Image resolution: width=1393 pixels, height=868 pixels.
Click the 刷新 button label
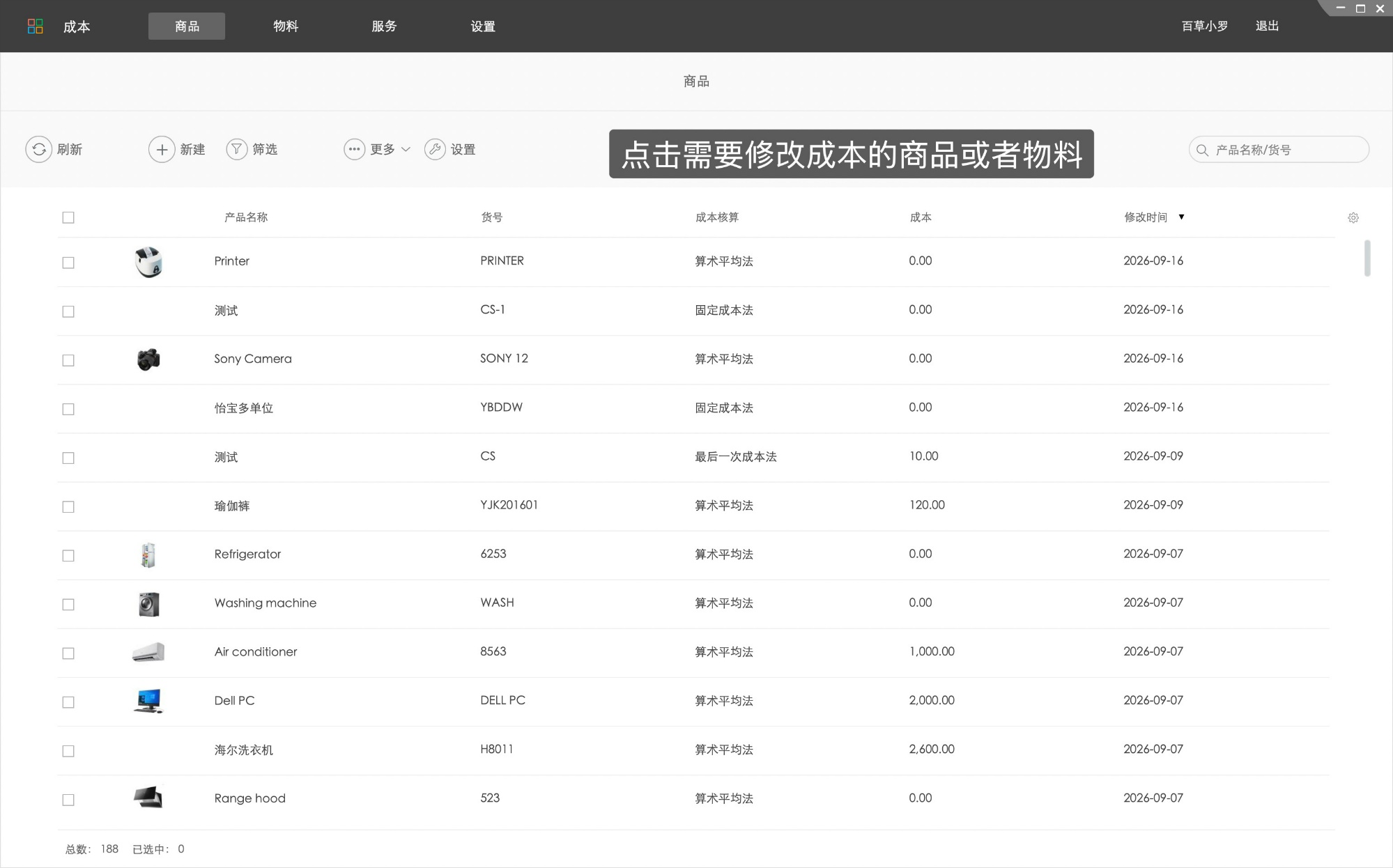pos(70,149)
